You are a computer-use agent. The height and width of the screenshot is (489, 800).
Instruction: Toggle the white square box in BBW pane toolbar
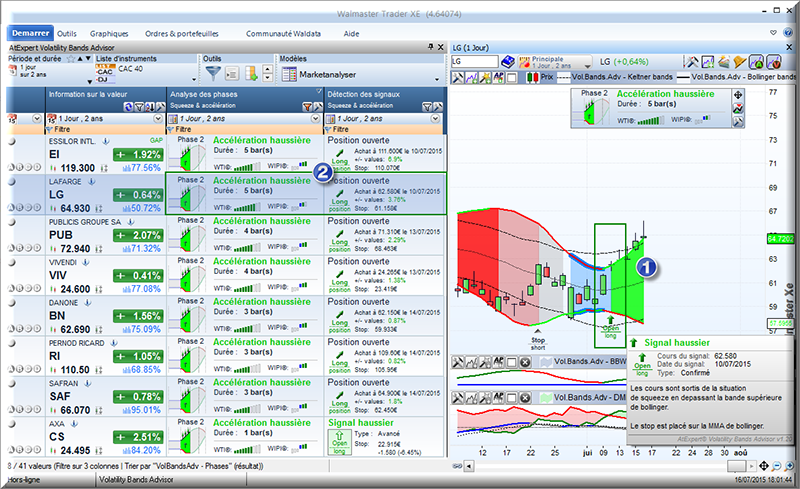point(511,362)
